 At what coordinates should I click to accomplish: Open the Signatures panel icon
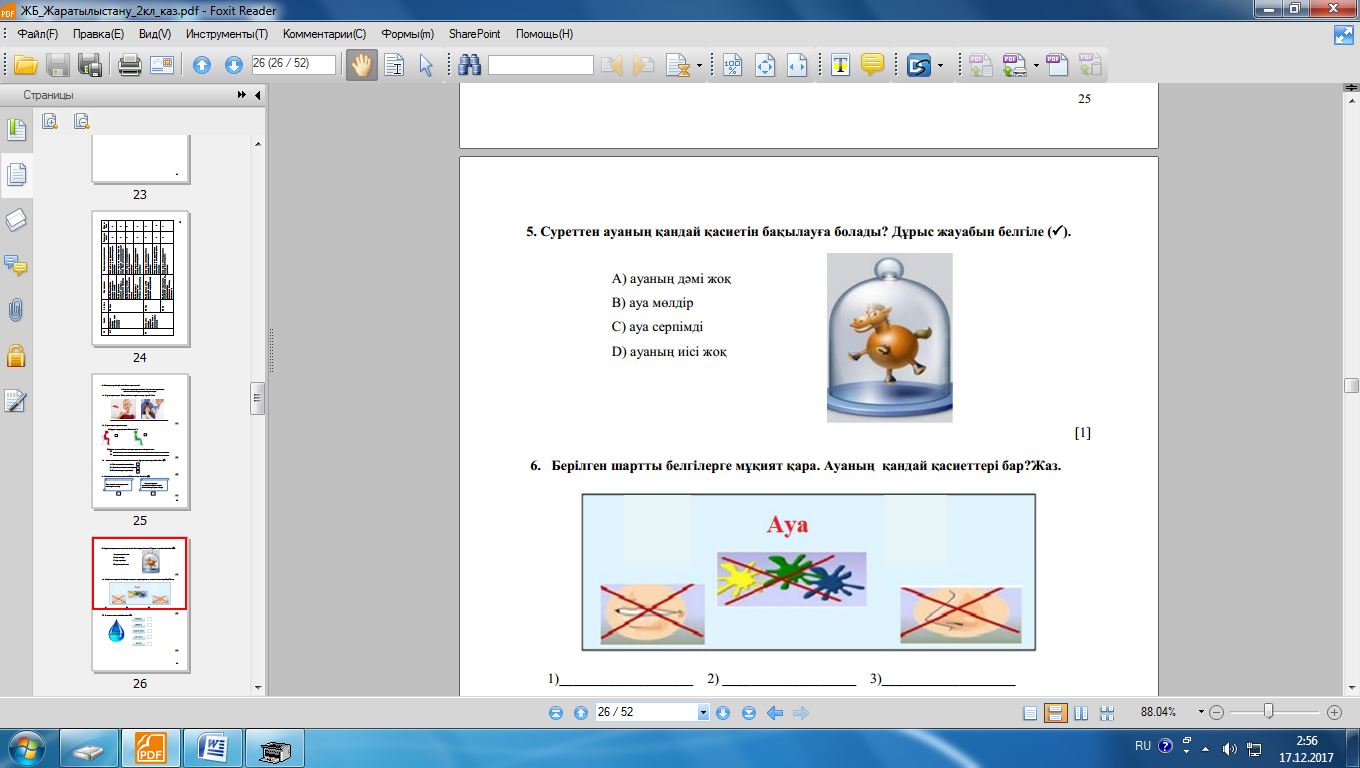coord(16,400)
